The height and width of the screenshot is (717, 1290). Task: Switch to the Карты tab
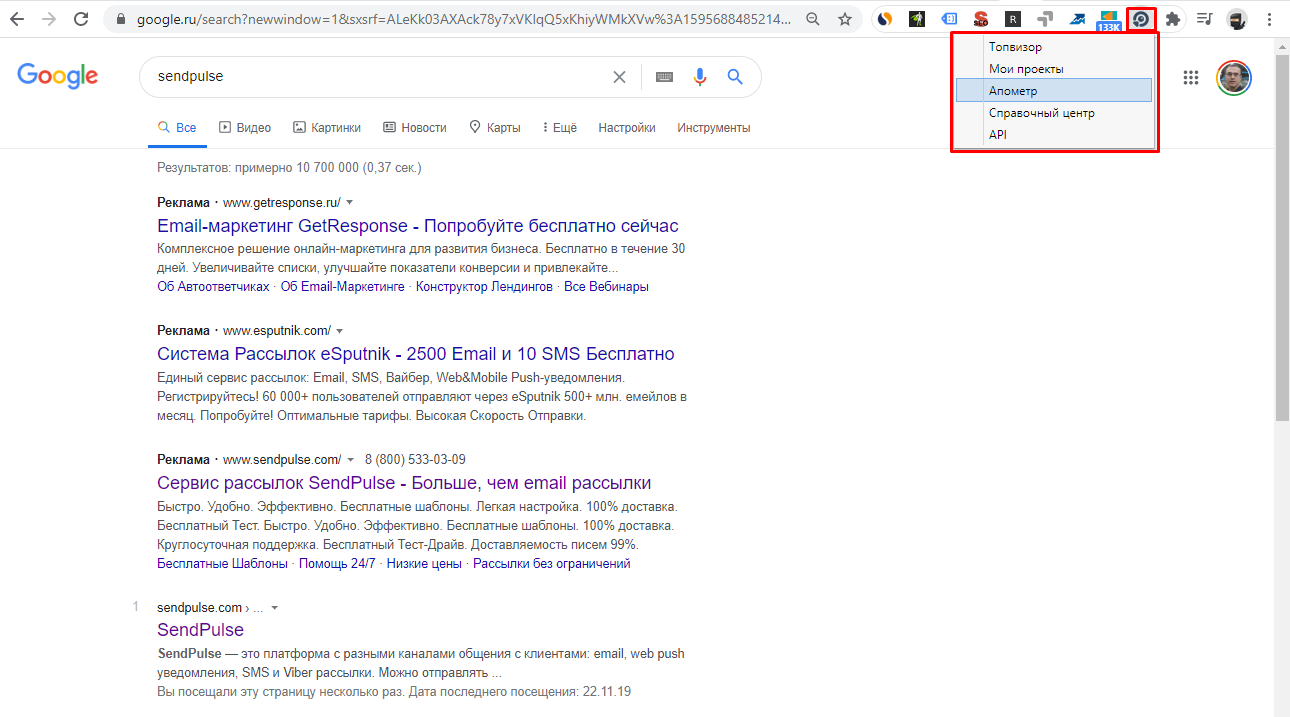[494, 128]
